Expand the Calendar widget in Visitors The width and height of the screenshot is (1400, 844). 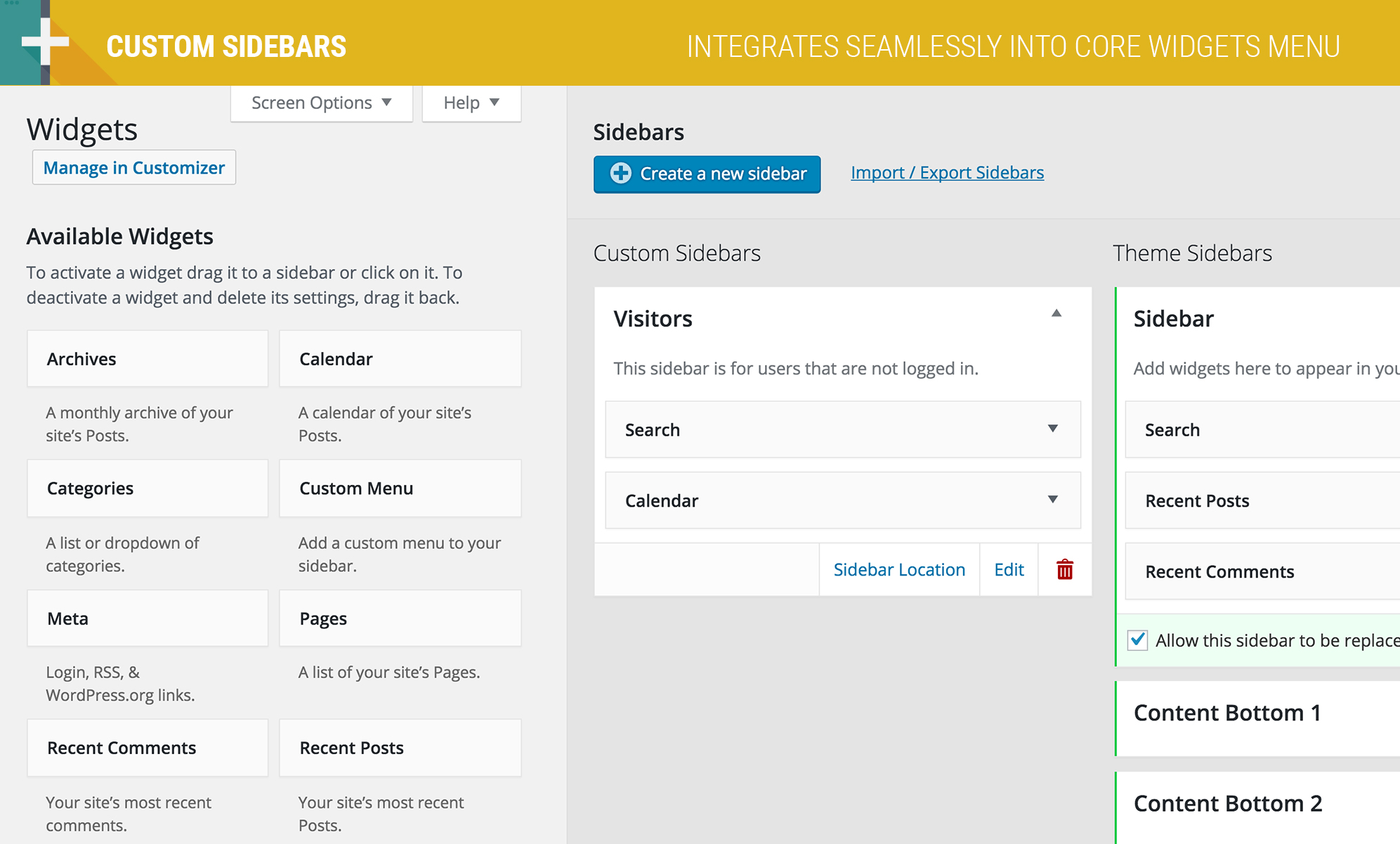click(x=1052, y=500)
